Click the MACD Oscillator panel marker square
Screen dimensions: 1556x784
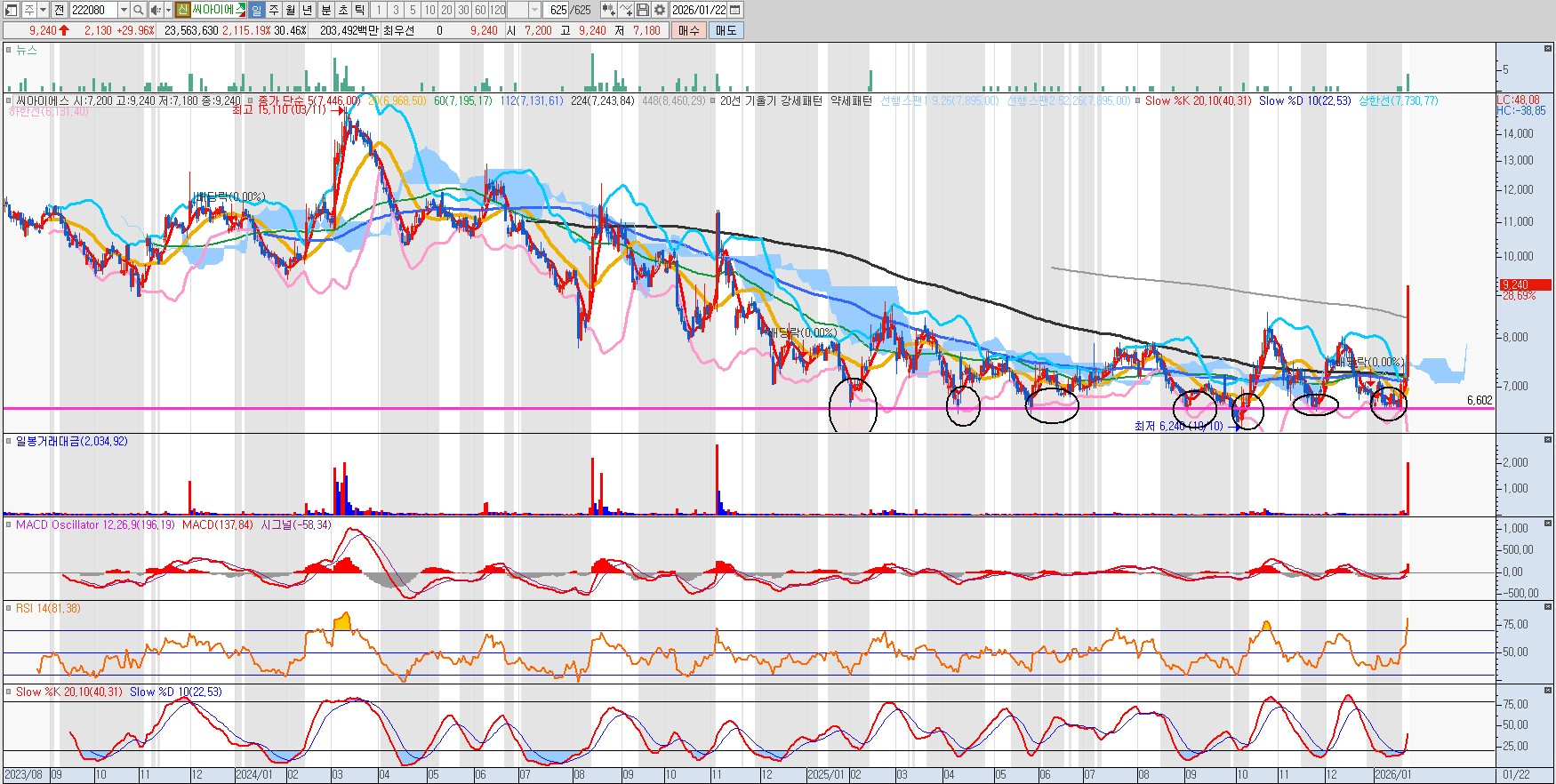pyautogui.click(x=9, y=524)
